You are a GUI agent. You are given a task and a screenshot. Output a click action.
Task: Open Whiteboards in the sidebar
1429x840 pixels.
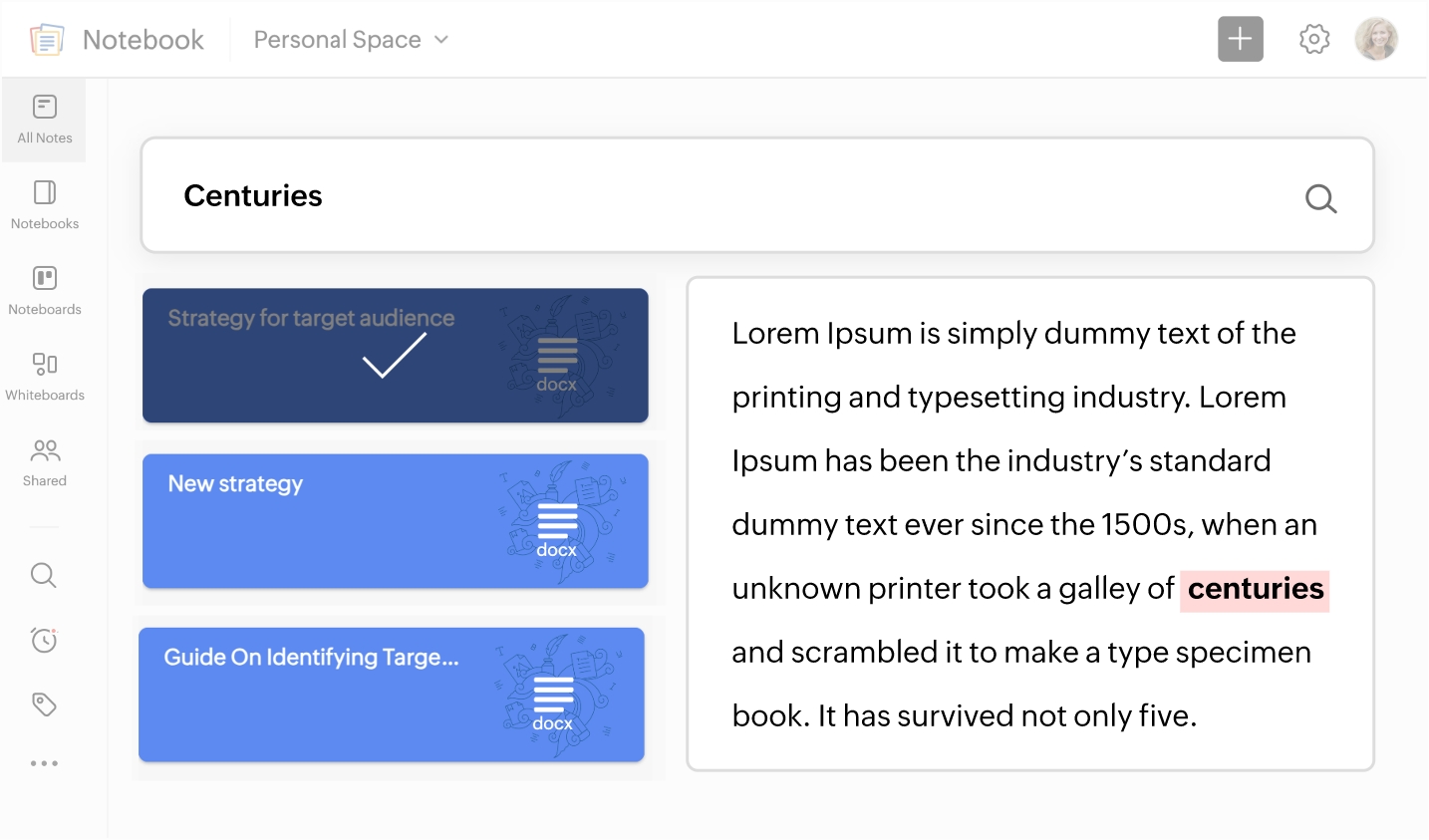[45, 377]
